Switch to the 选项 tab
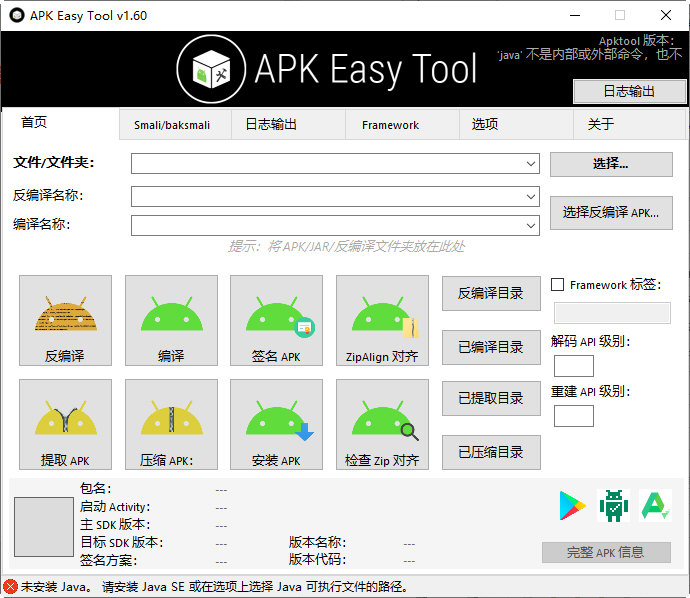This screenshot has height=598, width=690. point(516,125)
